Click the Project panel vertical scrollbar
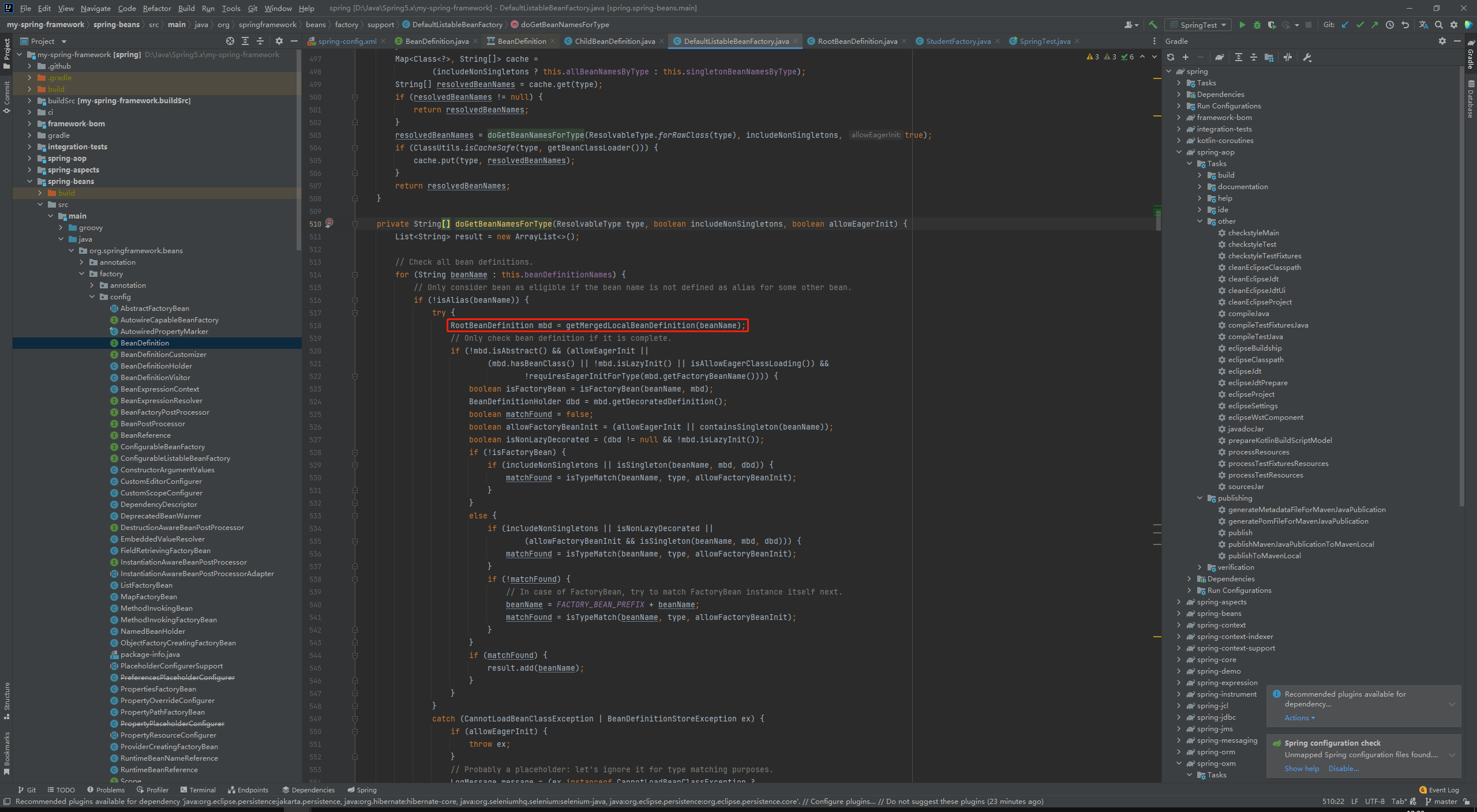Image resolution: width=1477 pixels, height=812 pixels. [x=298, y=150]
